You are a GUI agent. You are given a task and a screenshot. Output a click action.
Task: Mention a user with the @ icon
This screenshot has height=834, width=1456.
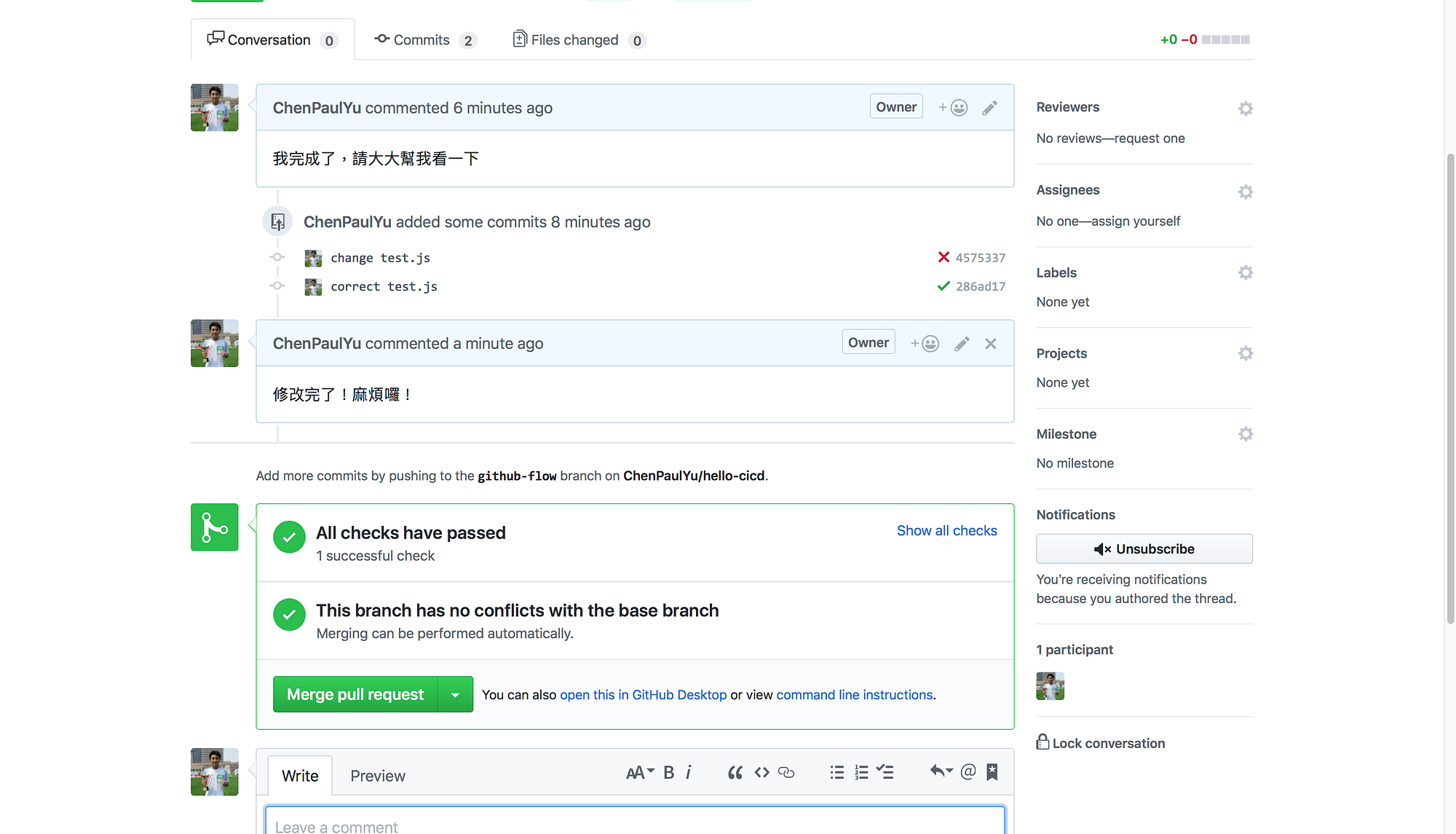point(968,771)
